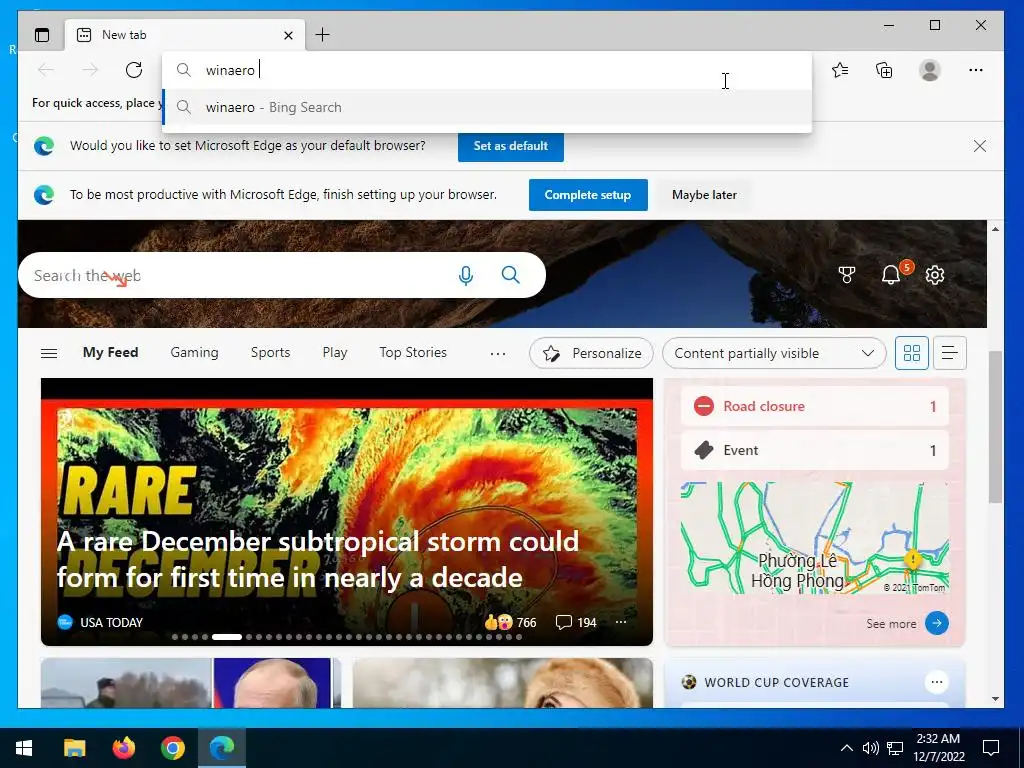Open the profile avatar icon
Viewport: 1024px width, 768px height.
[x=929, y=70]
